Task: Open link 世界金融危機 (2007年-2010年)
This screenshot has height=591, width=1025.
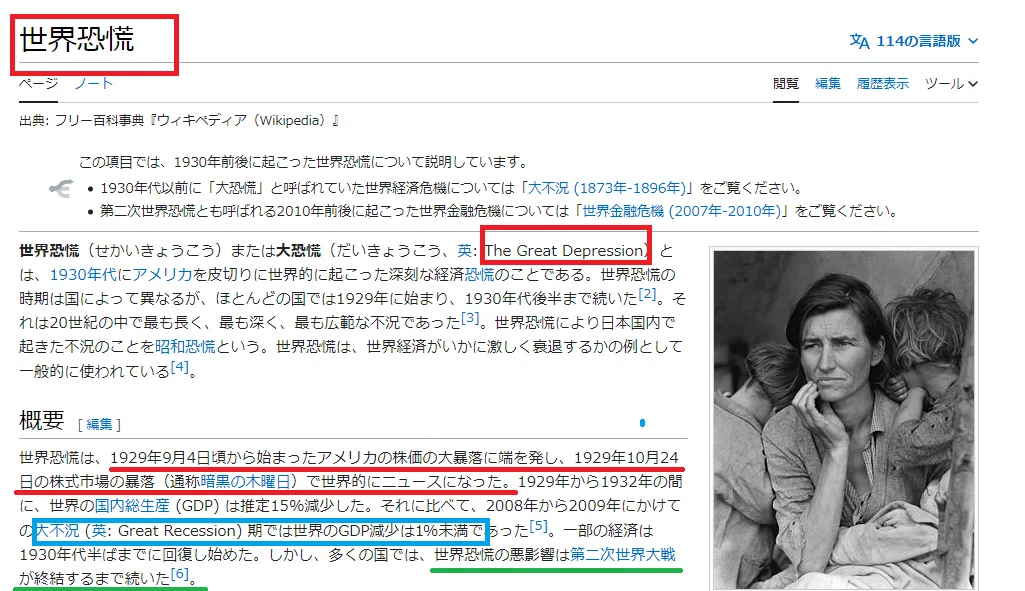Action: [x=682, y=211]
